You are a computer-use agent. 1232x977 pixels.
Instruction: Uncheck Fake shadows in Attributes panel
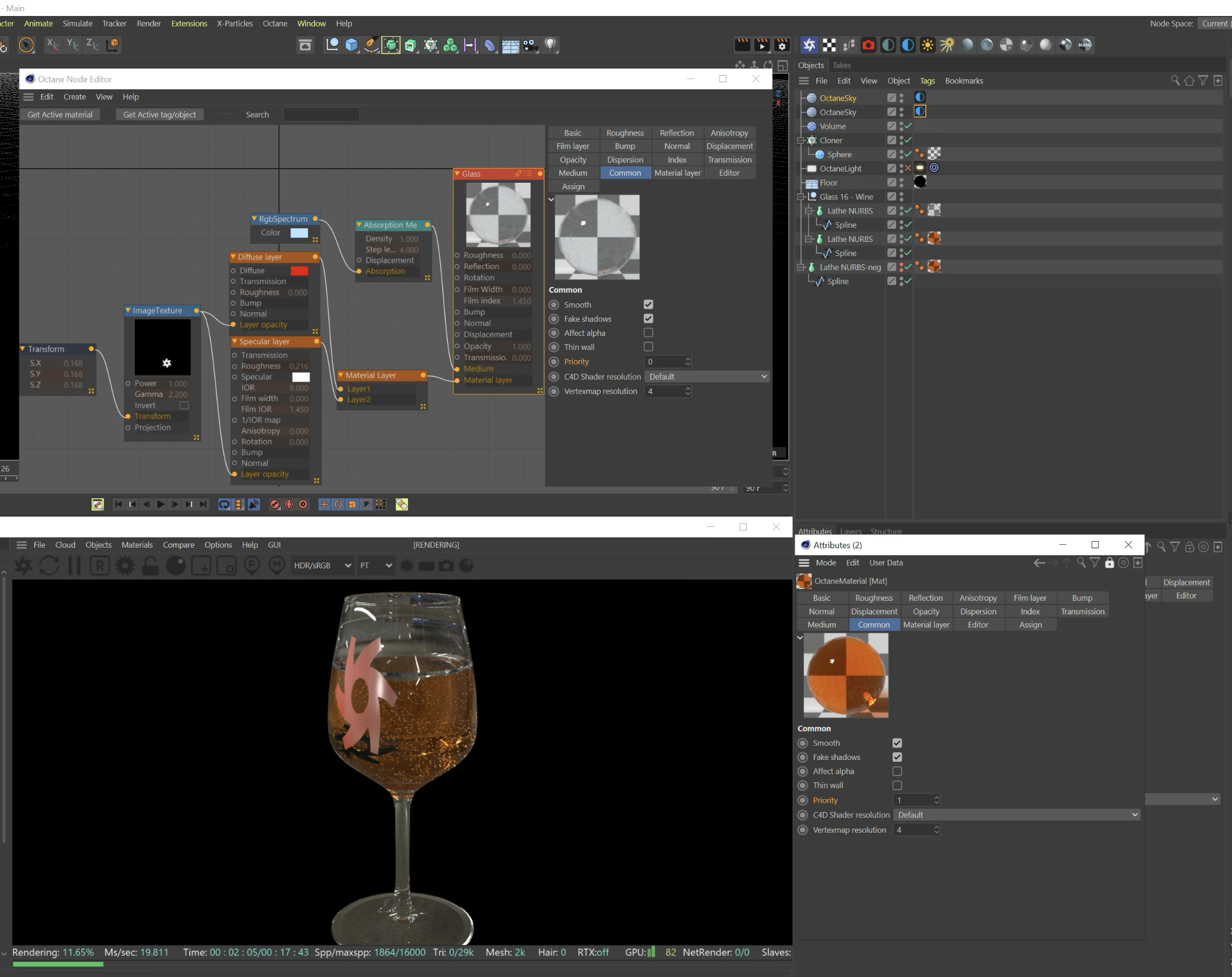pos(897,757)
